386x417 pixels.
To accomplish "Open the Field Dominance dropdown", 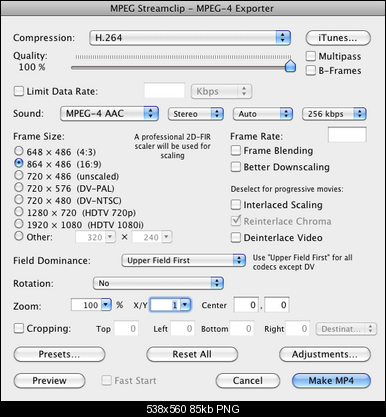I will (184, 260).
